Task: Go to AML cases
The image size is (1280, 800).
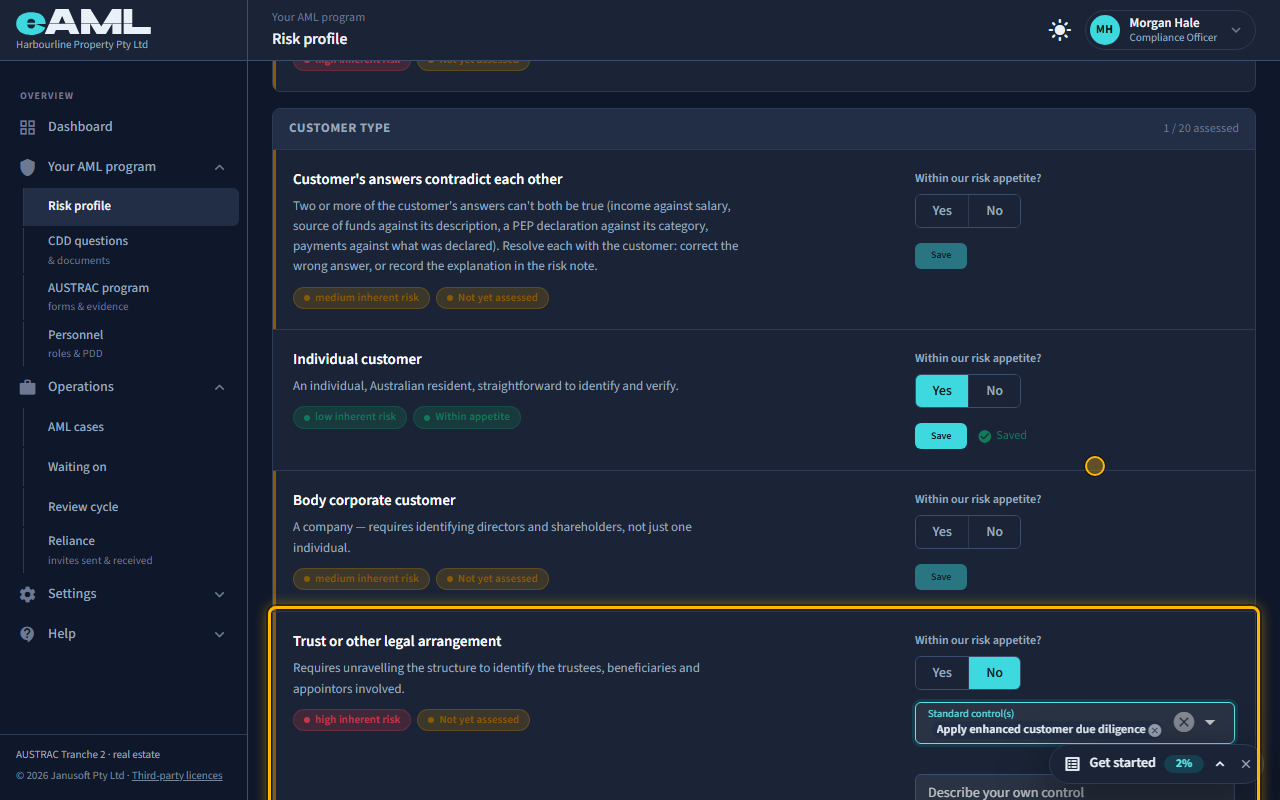Action: pyautogui.click(x=131, y=427)
